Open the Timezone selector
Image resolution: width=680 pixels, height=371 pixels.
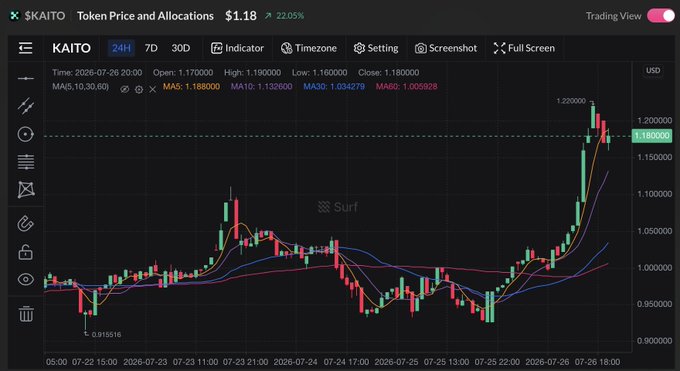(308, 48)
